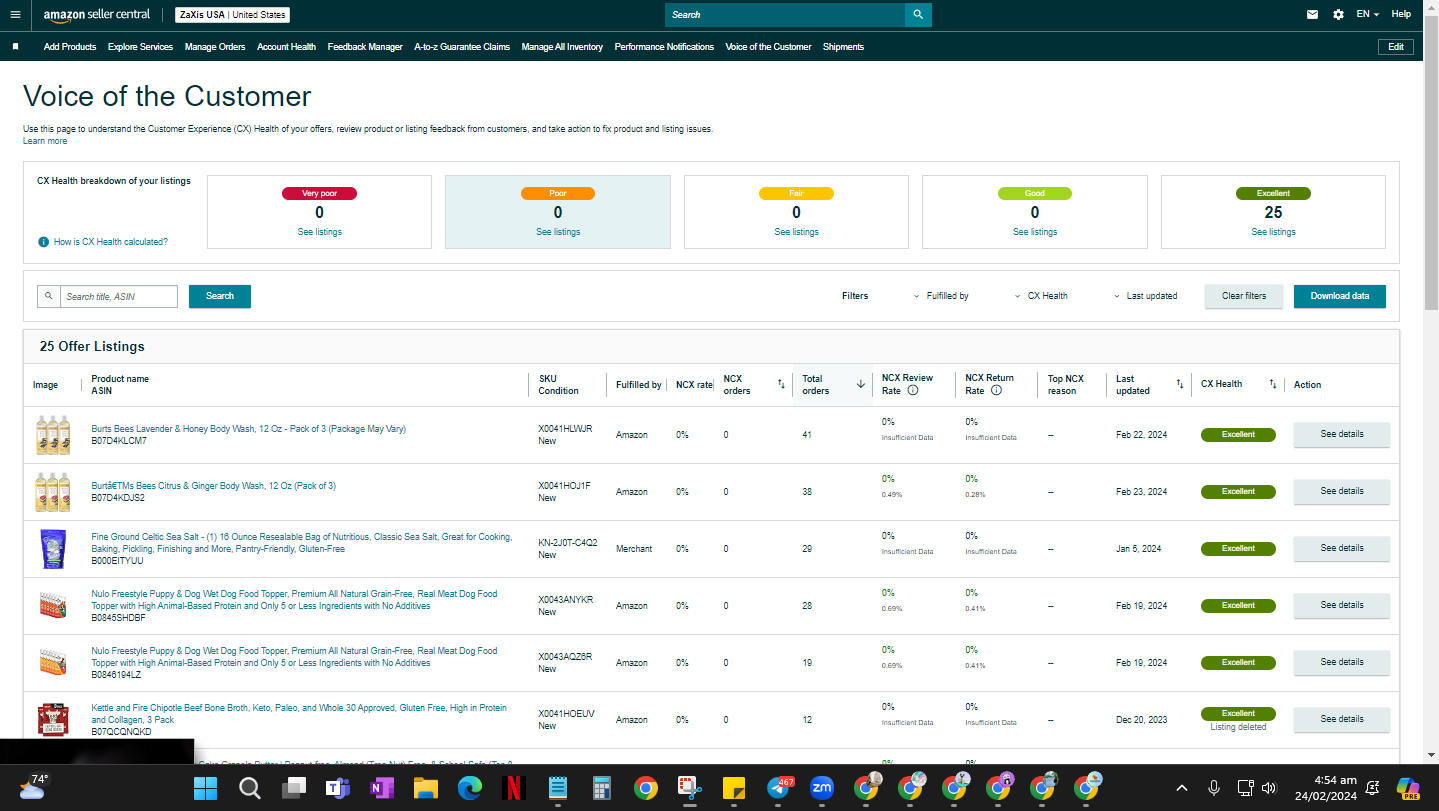Open Sticky Notes from taskbar

[733, 788]
